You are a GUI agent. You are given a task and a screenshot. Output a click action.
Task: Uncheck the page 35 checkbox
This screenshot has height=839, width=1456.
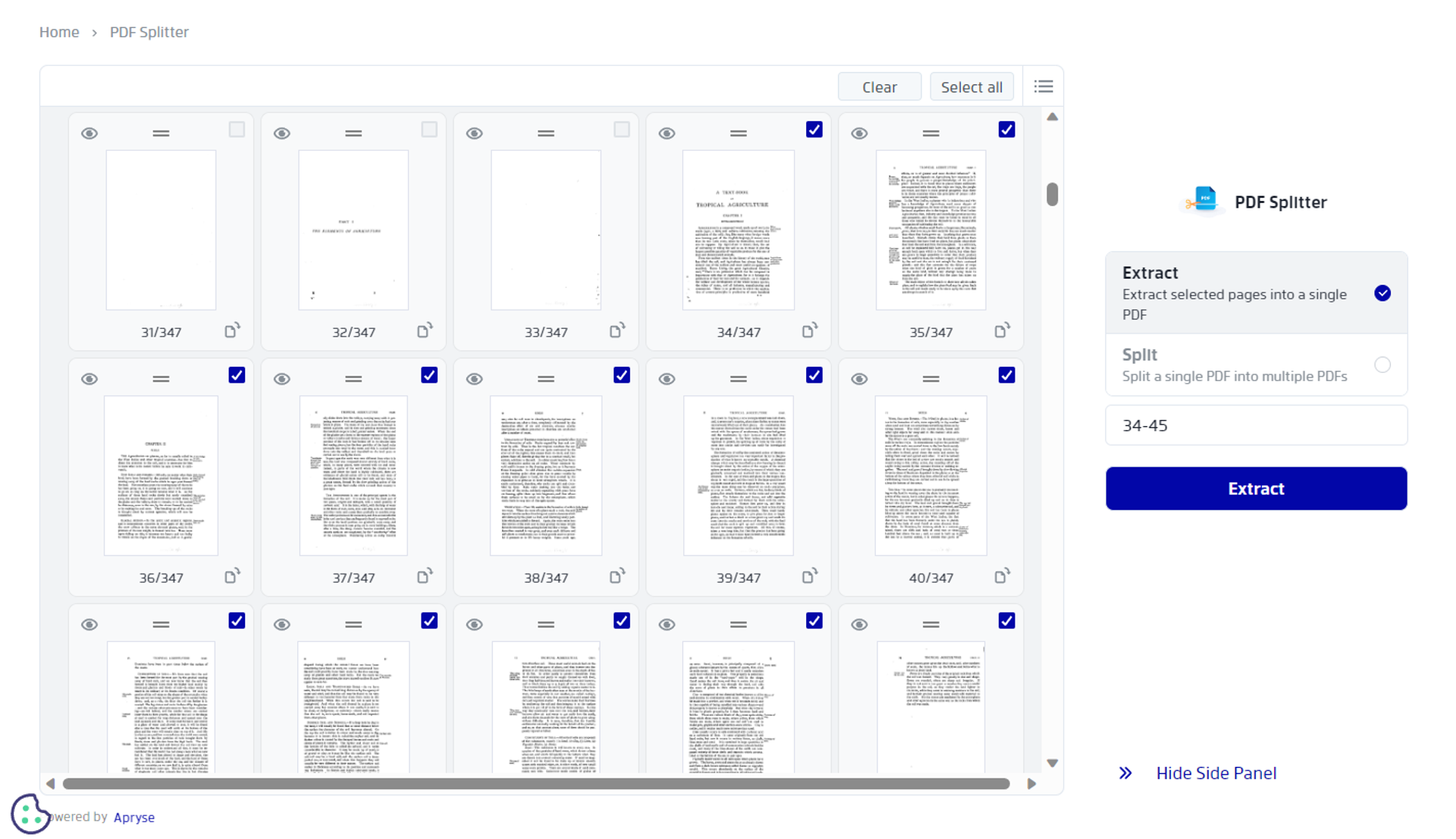(x=1006, y=130)
